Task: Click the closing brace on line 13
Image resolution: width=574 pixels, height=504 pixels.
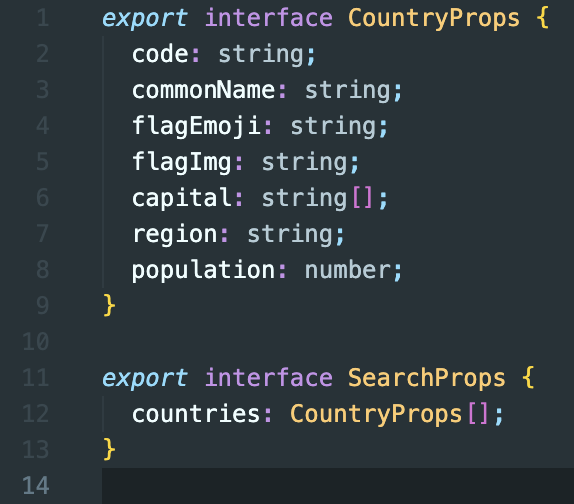Action: click(109, 449)
